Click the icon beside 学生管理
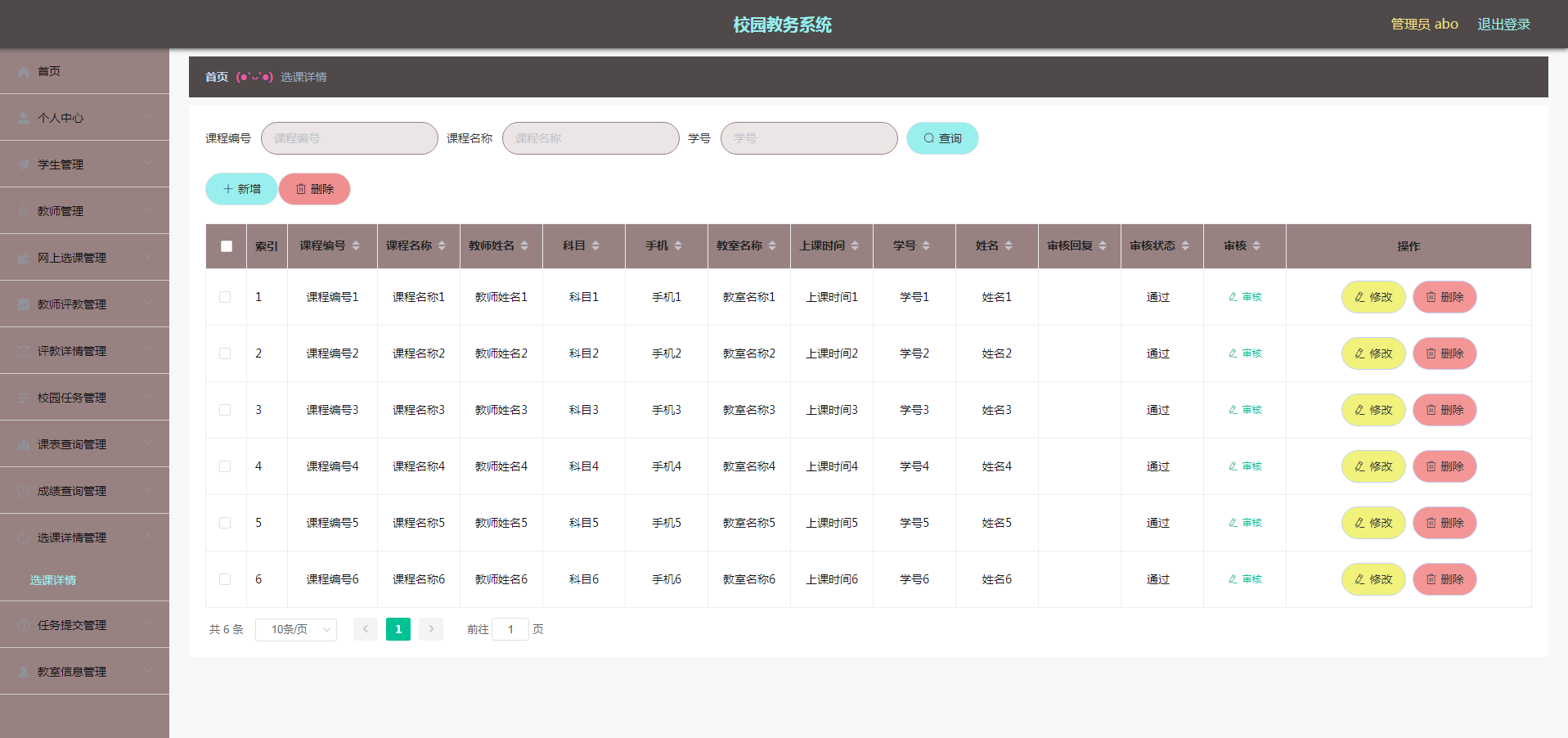The height and width of the screenshot is (738, 1568). 24,165
